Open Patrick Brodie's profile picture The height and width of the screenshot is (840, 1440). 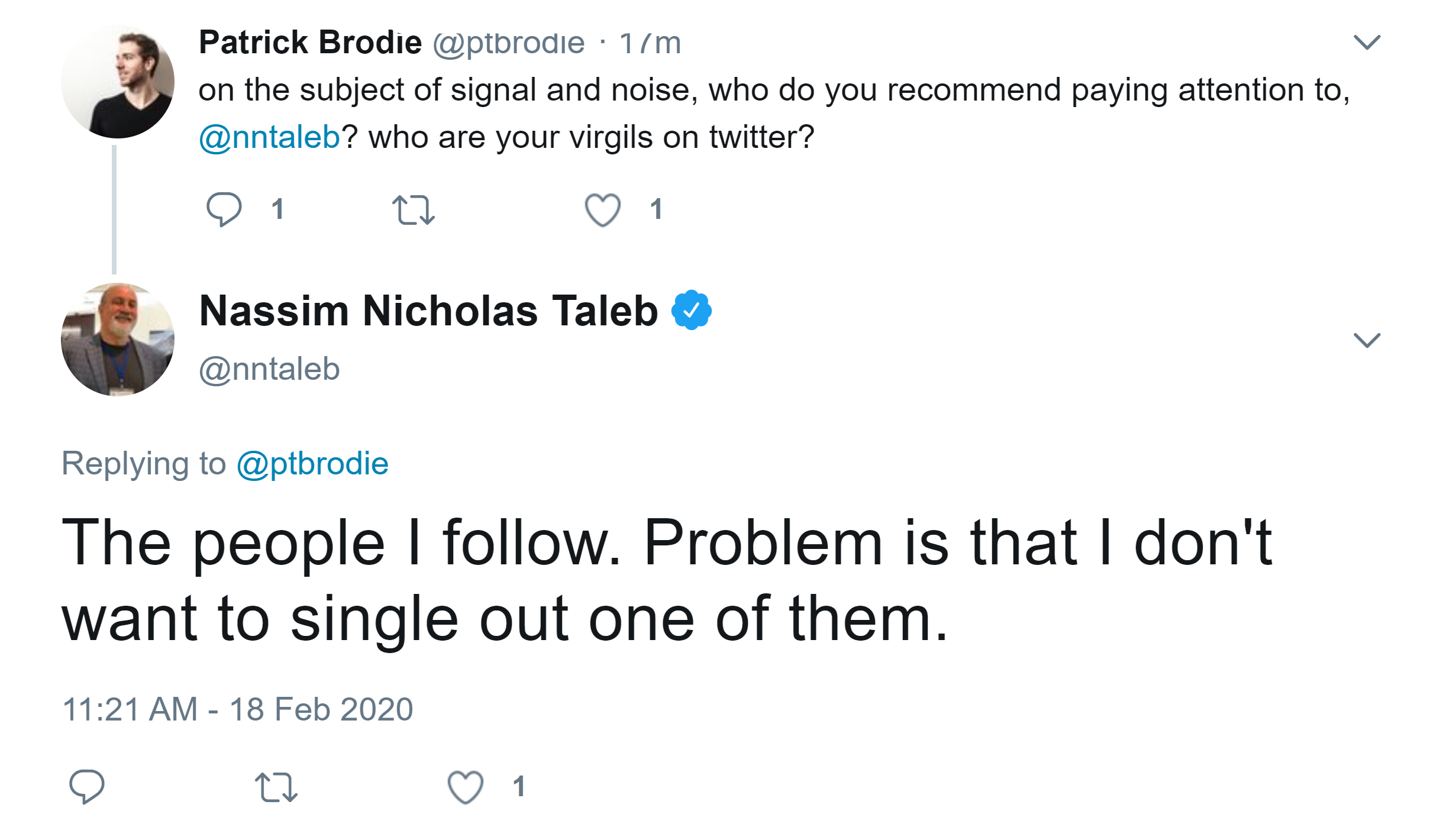click(118, 82)
